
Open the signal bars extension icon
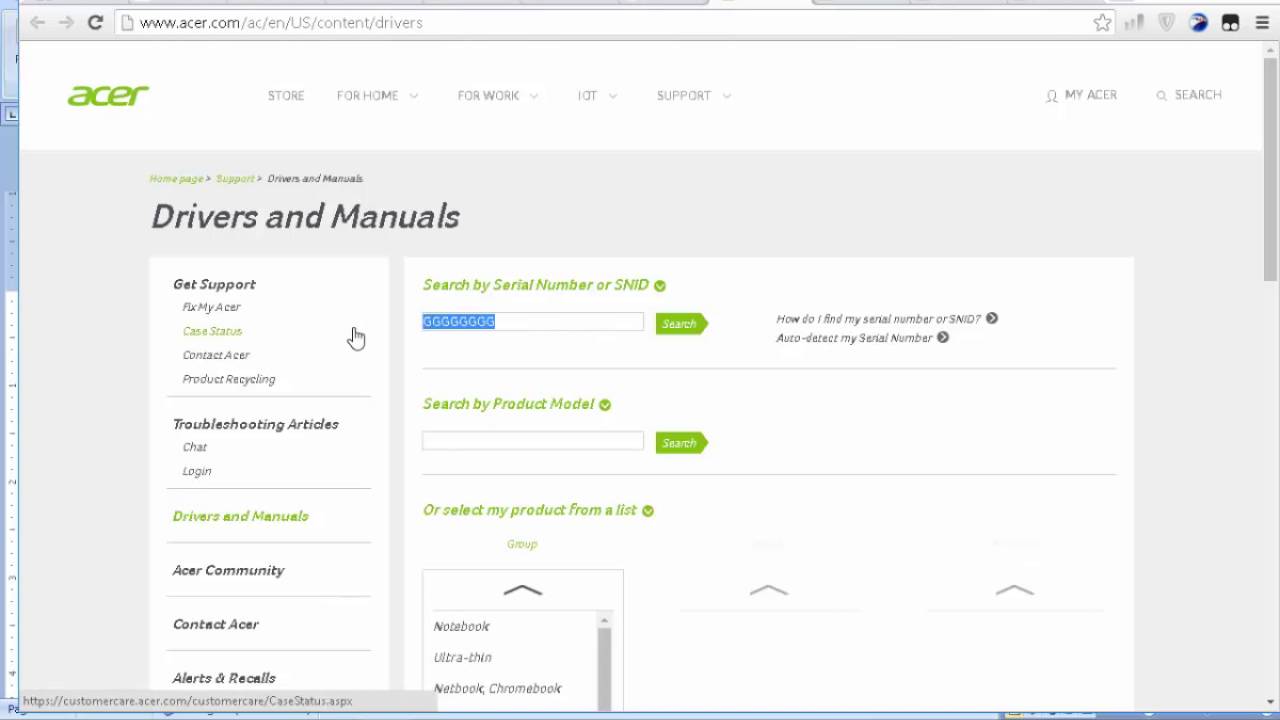pos(1134,22)
